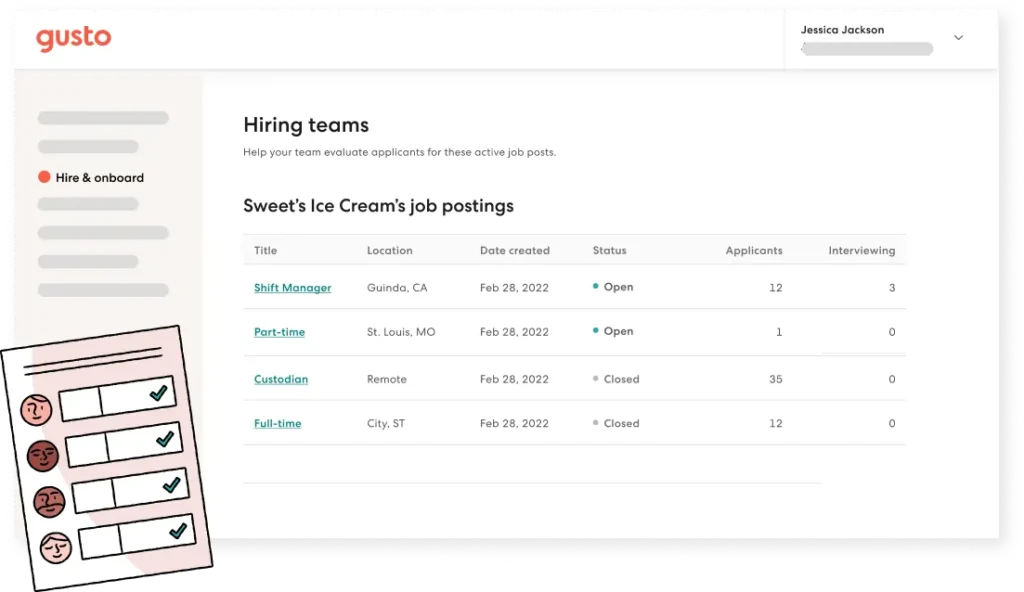Click the Applicants column header
The image size is (1024, 592).
click(x=754, y=250)
